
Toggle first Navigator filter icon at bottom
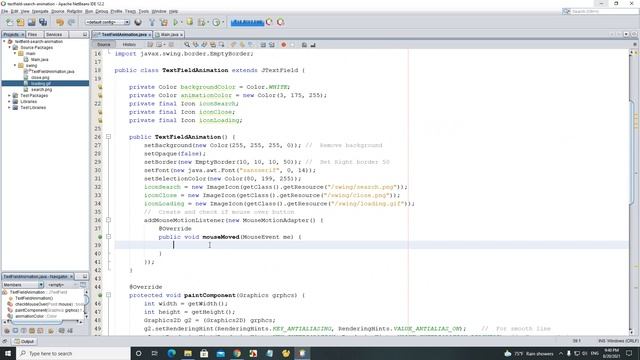click(7, 331)
